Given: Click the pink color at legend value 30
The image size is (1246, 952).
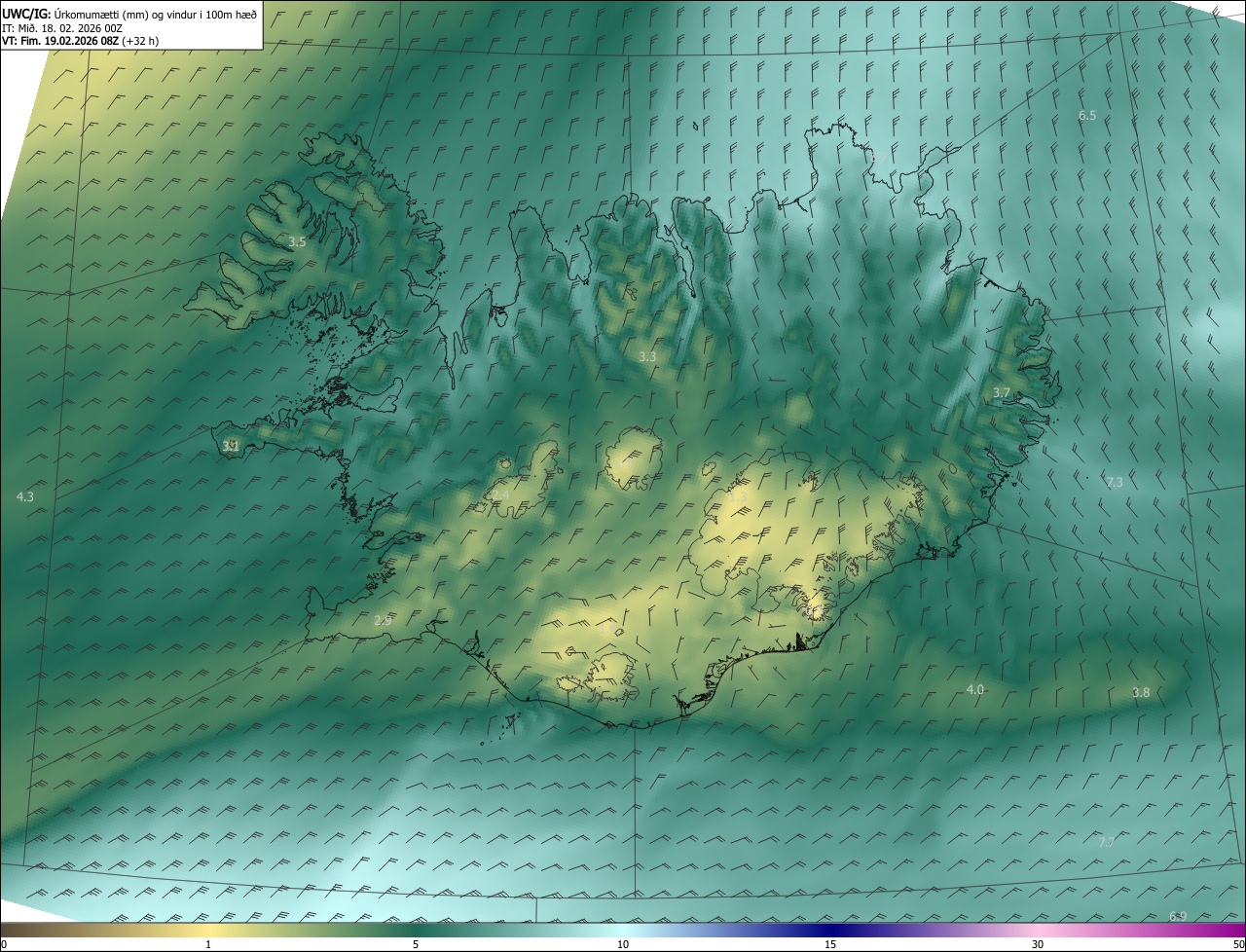Looking at the screenshot, I should (1038, 930).
